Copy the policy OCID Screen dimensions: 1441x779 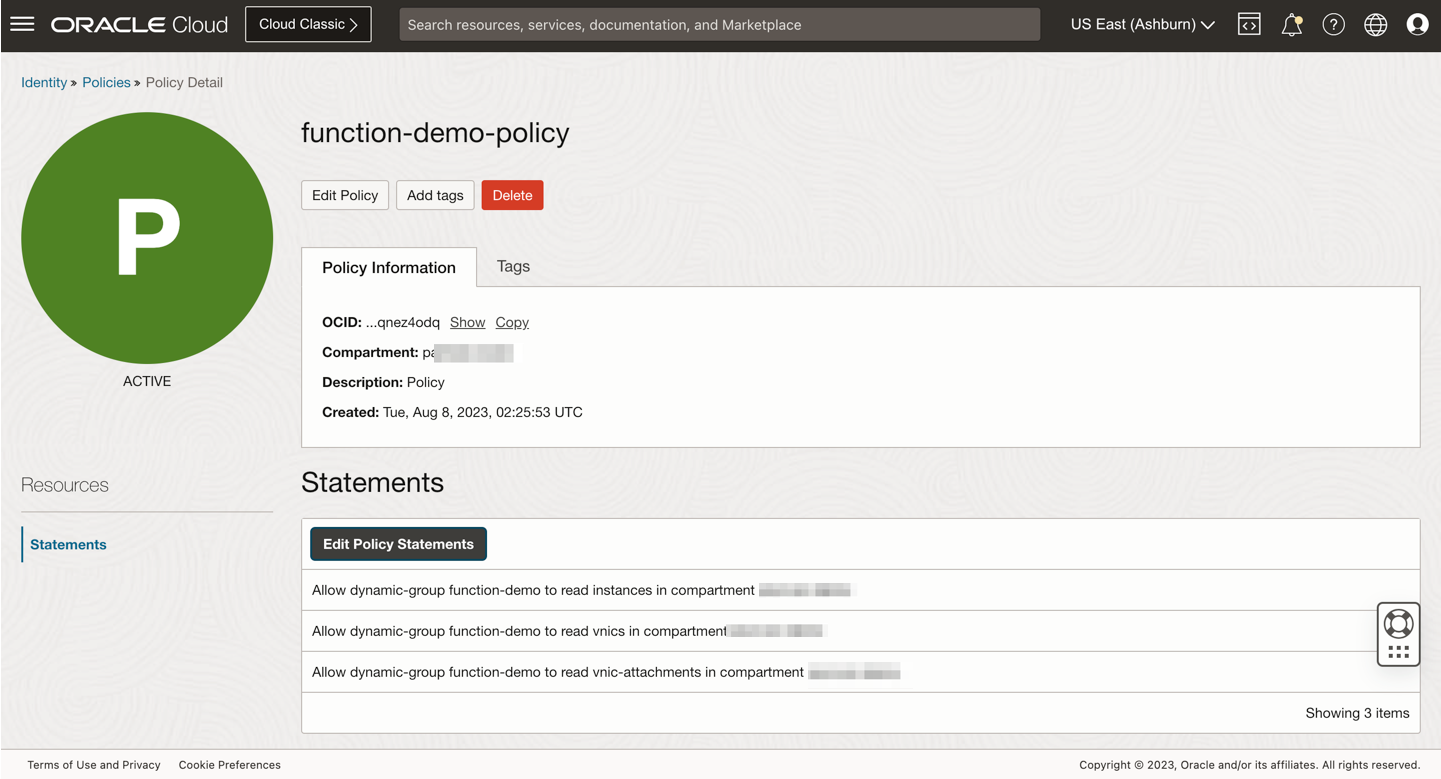point(512,322)
